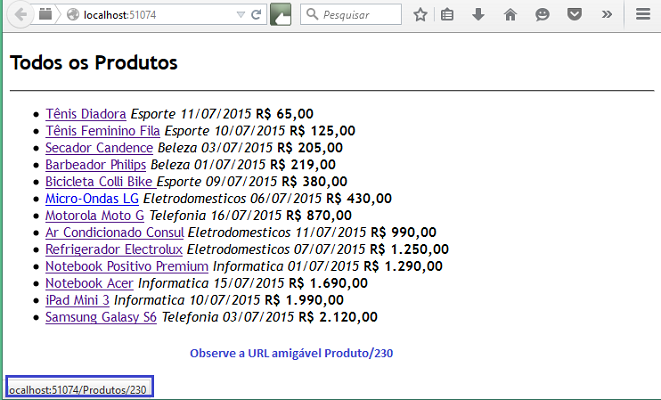Screen dimensions: 661x400
Task: Click the browser Back arrow button
Action: (19, 15)
